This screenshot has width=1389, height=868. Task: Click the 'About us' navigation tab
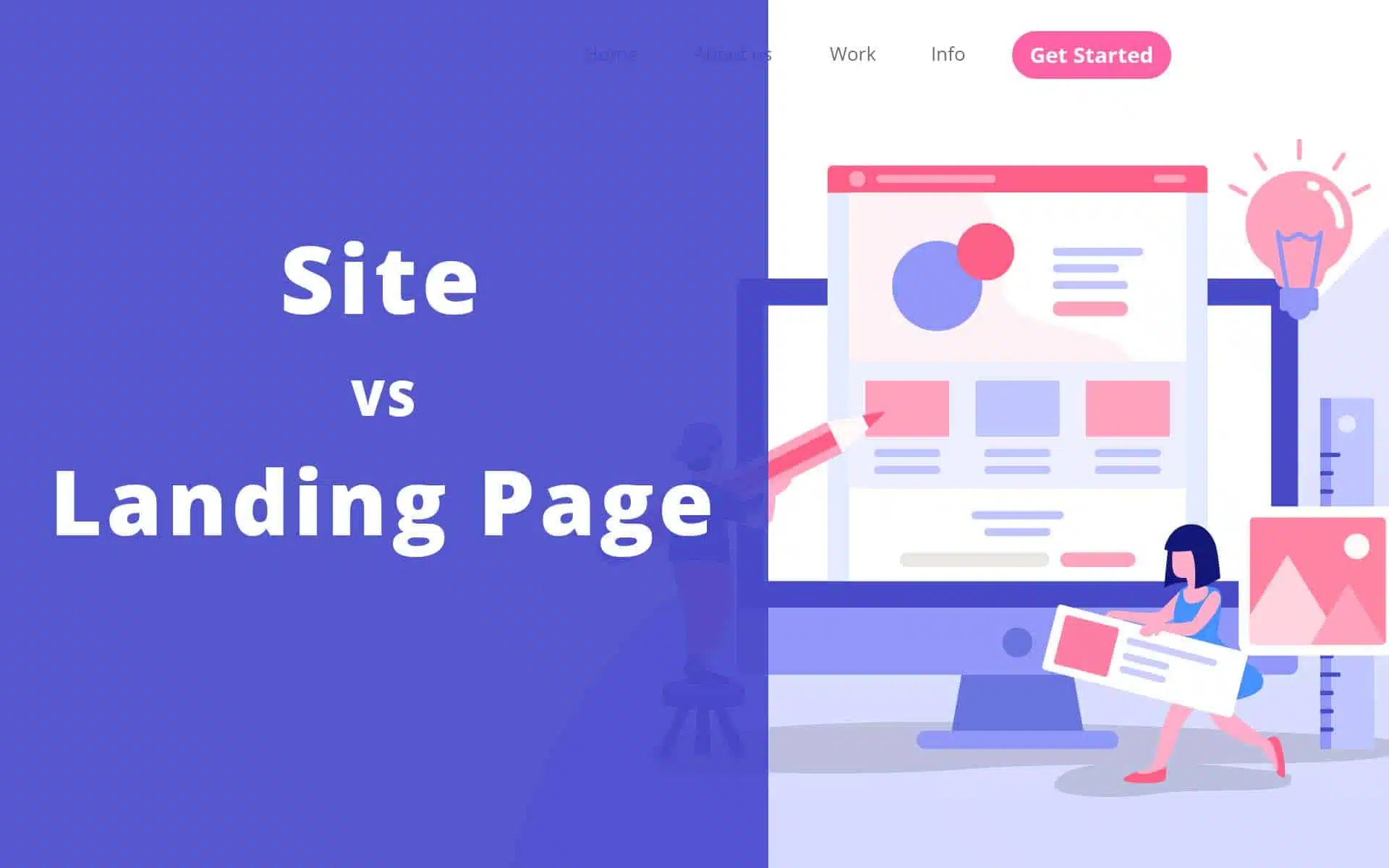tap(731, 54)
